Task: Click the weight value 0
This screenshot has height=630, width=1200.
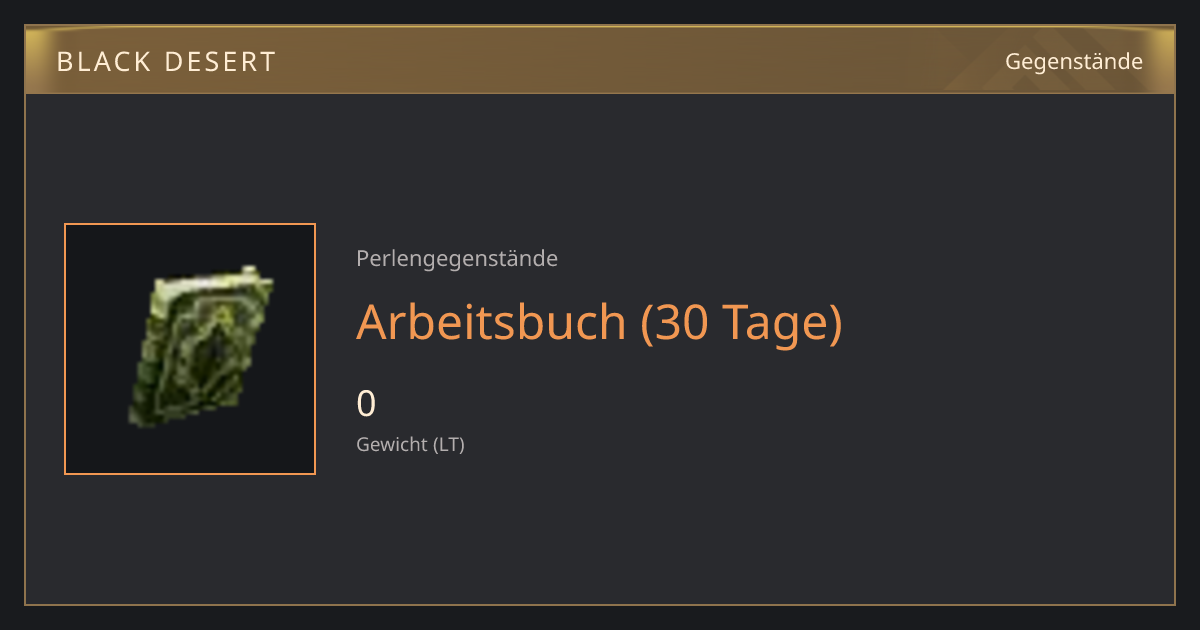Action: pos(366,404)
